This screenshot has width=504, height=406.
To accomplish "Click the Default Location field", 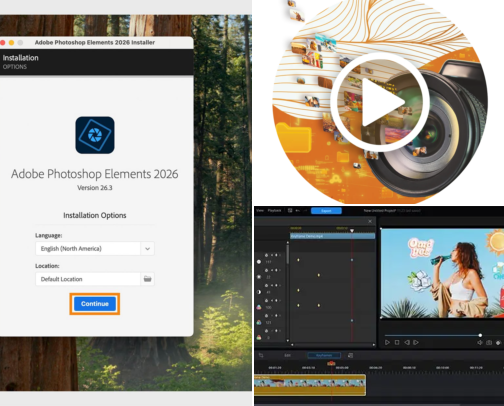I will 88,279.
